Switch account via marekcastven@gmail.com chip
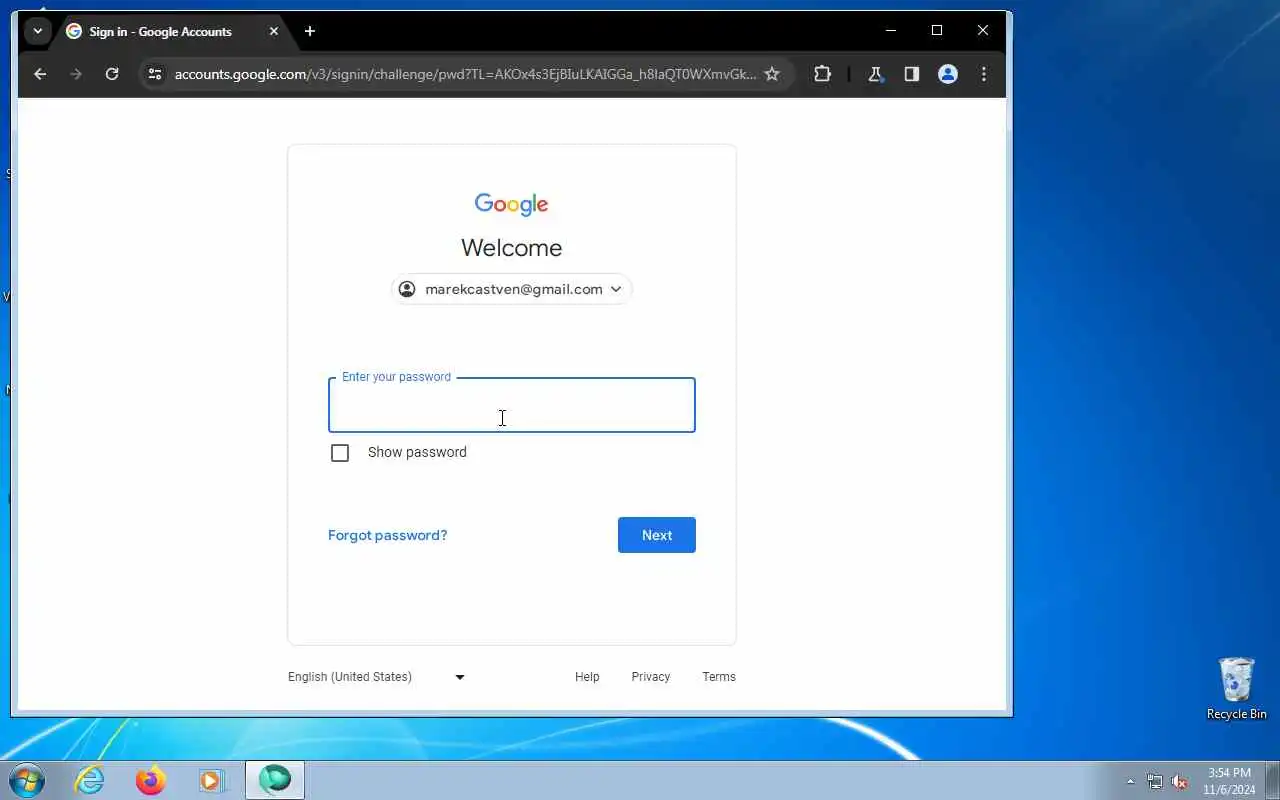This screenshot has width=1280, height=800. click(x=511, y=289)
